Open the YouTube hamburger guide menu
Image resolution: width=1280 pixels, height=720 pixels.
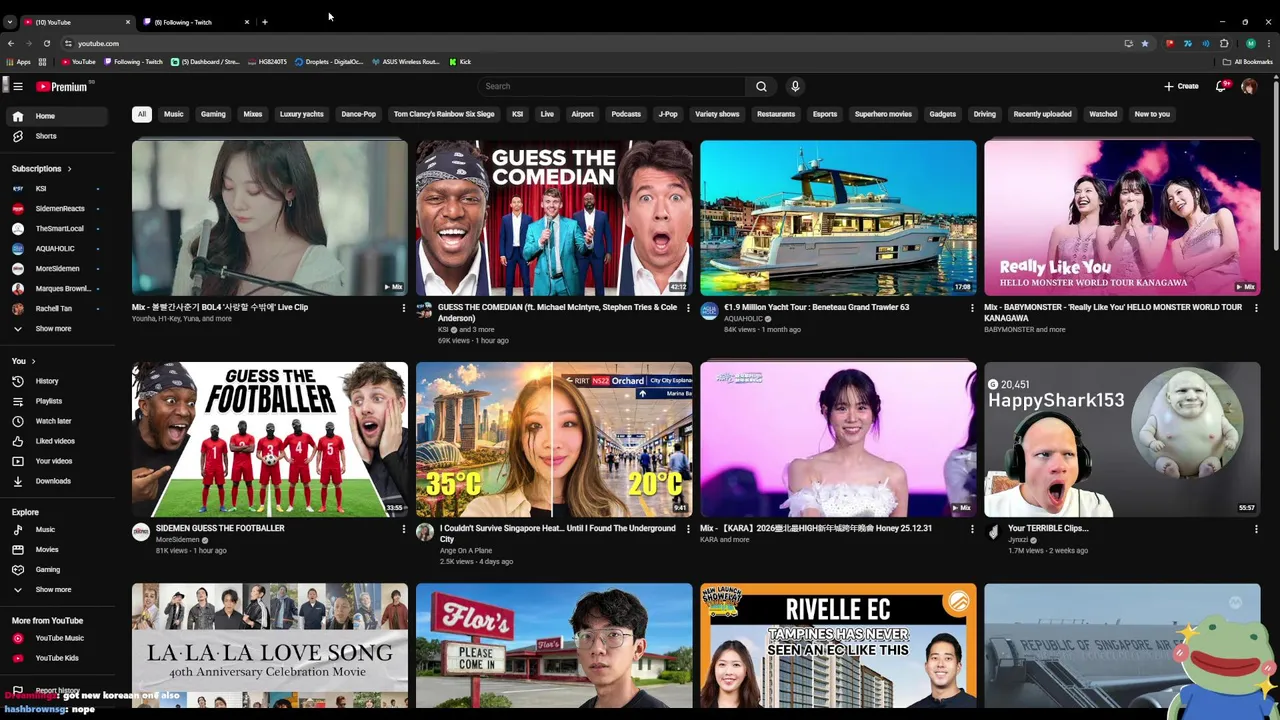coord(17,87)
